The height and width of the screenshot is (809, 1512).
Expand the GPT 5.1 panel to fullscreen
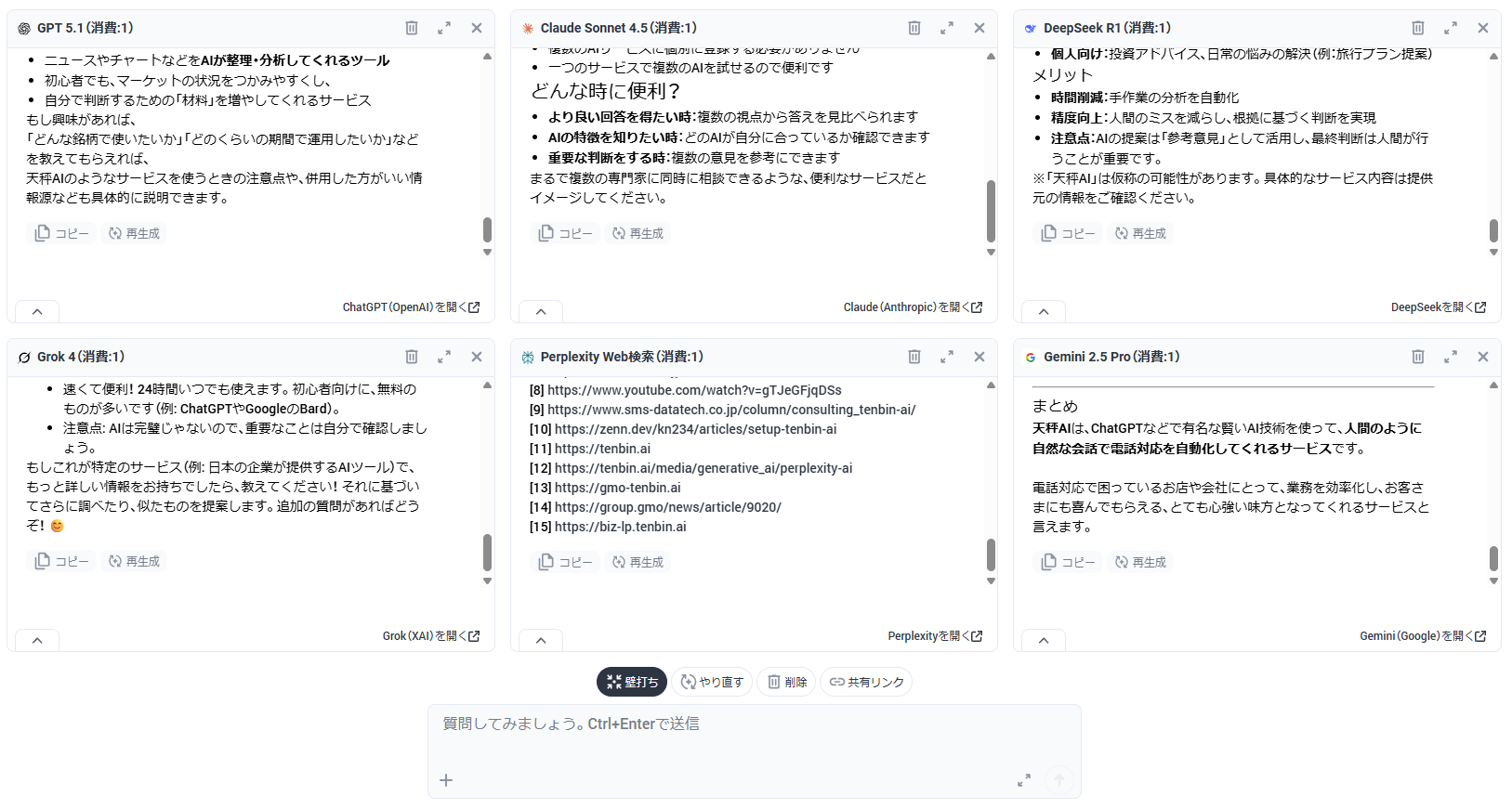coord(444,28)
